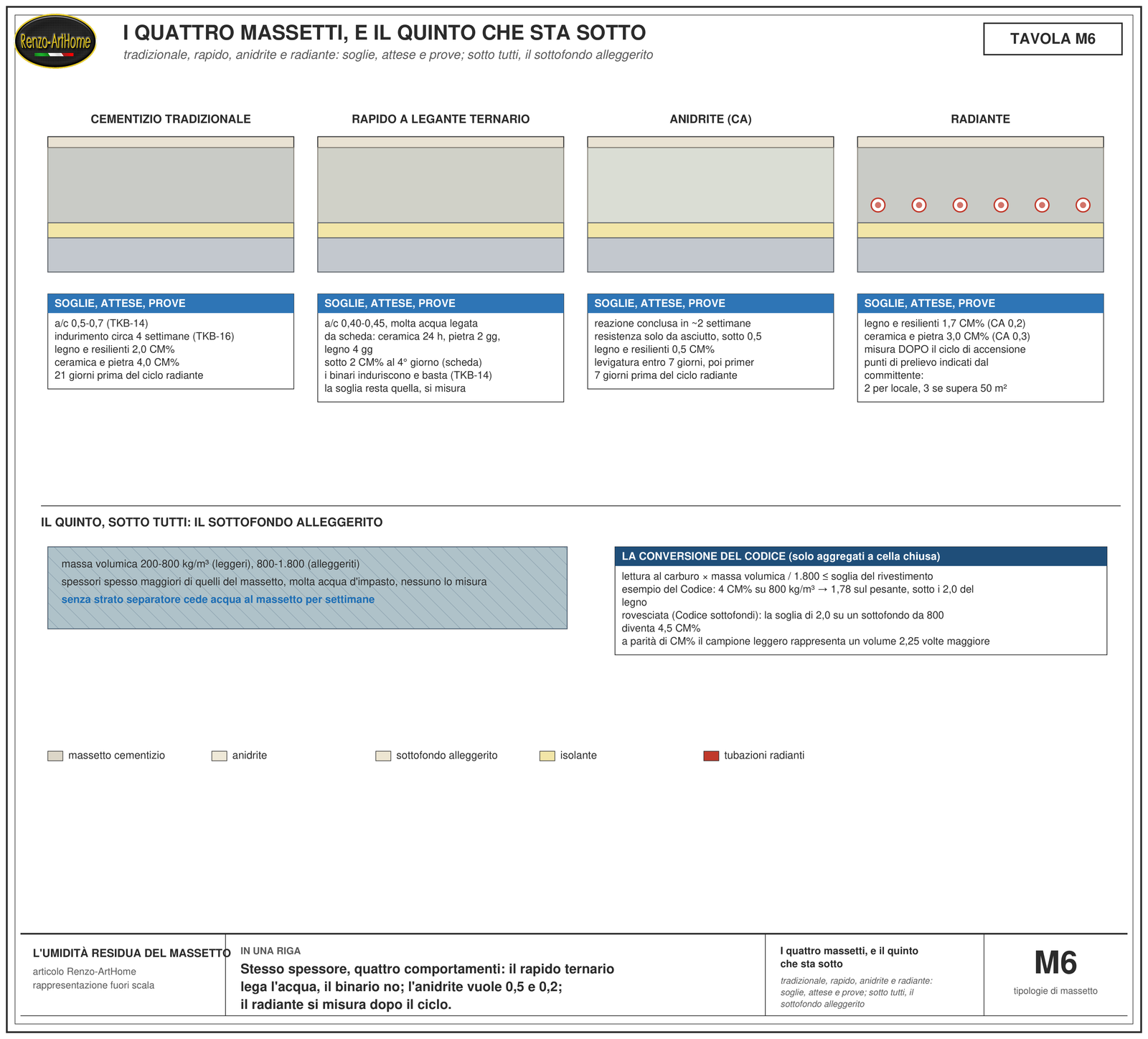This screenshot has height=1039, width=1148.
Task: Select the RADIANTE heading
Action: [980, 119]
